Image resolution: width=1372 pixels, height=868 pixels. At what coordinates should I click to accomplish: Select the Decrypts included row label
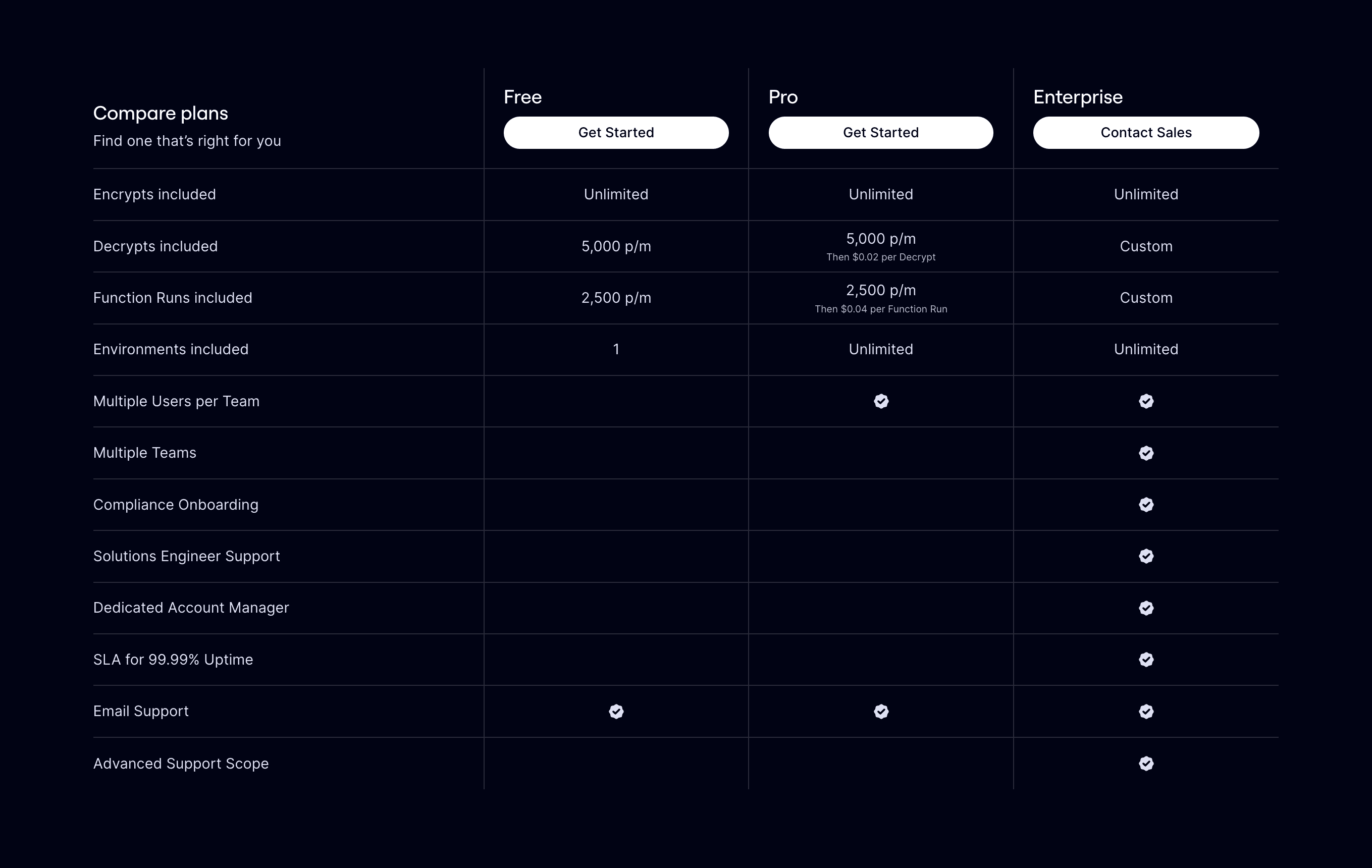pos(155,246)
